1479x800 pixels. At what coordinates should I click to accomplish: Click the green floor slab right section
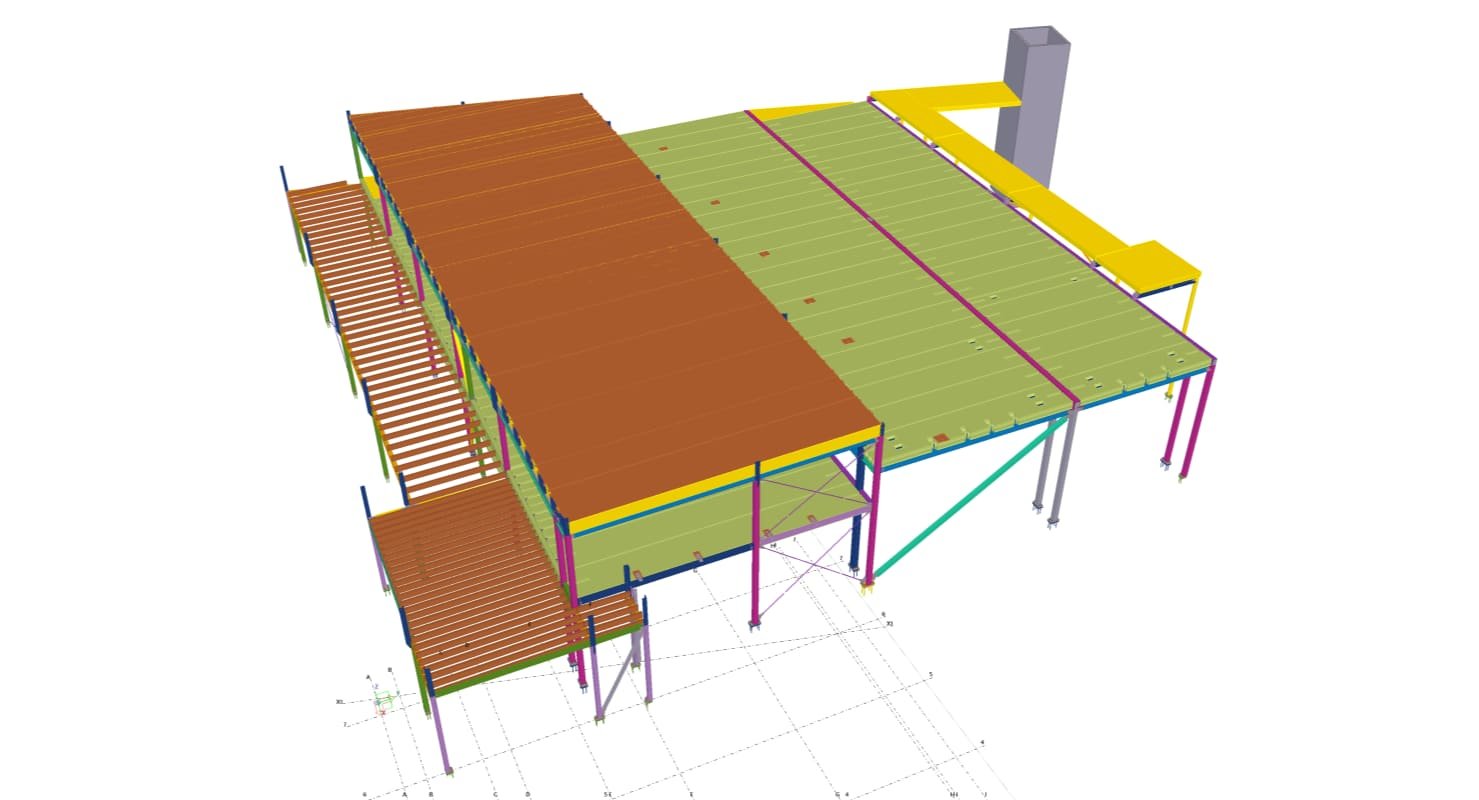click(x=1000, y=300)
